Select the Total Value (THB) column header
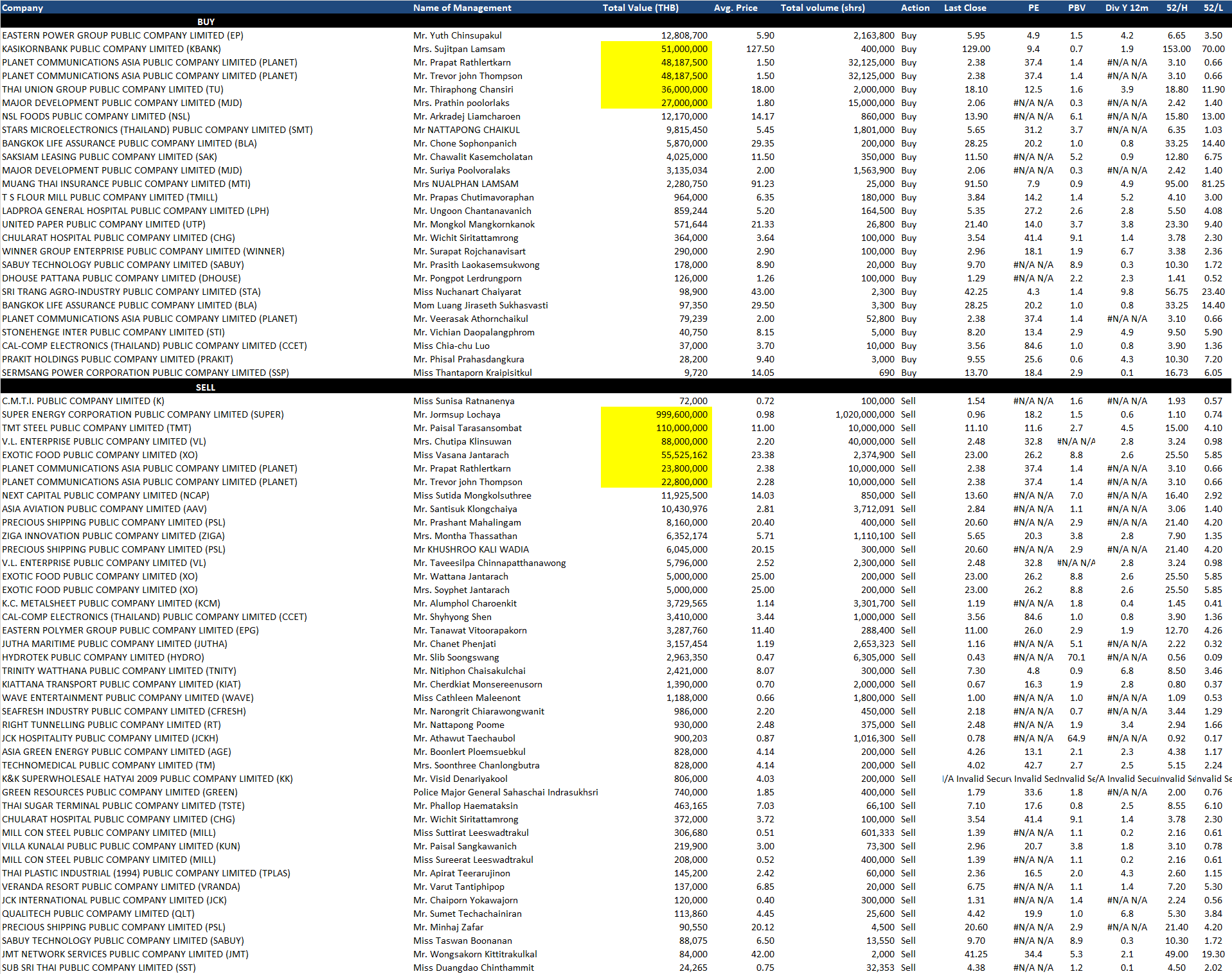This screenshot has width=1232, height=974. click(640, 8)
